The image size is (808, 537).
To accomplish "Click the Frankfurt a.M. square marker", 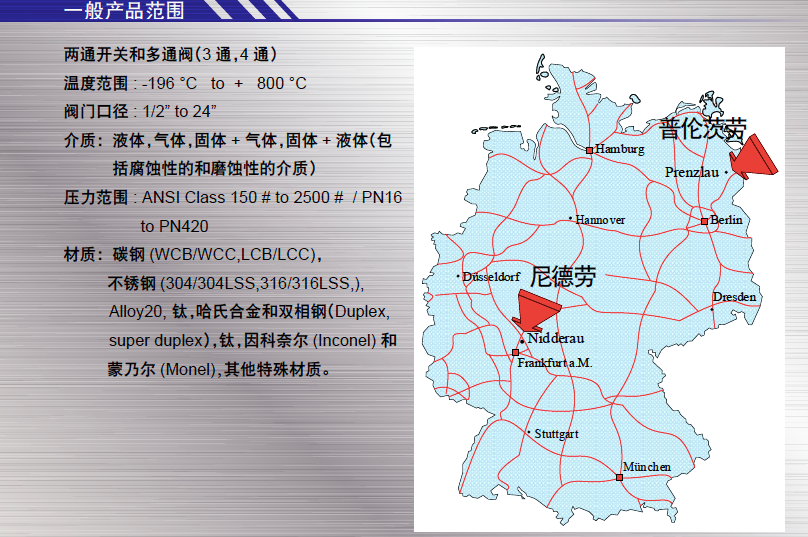I will click(515, 352).
